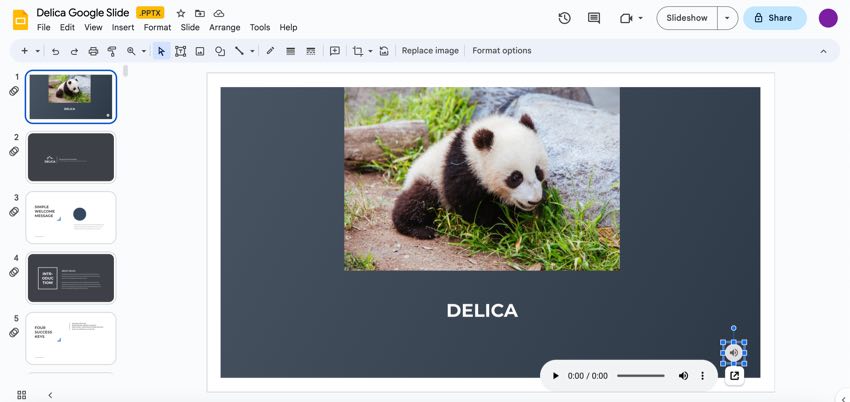
Task: Open the mask image dropdown next to crop
Action: tap(370, 51)
